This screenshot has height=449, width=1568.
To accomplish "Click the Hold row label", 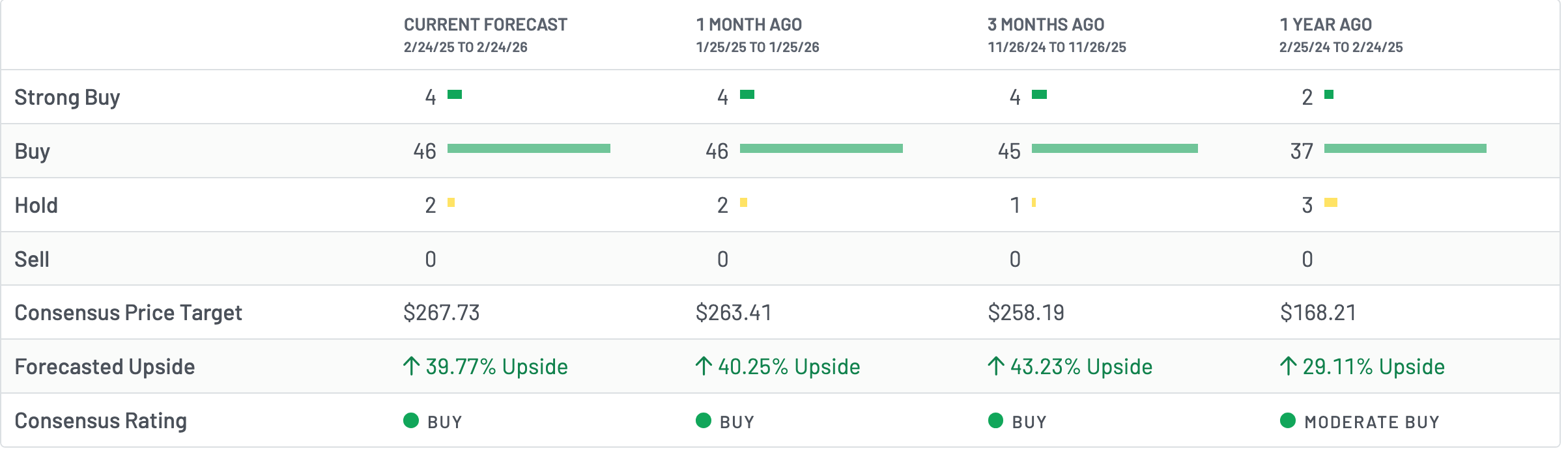I will [36, 205].
